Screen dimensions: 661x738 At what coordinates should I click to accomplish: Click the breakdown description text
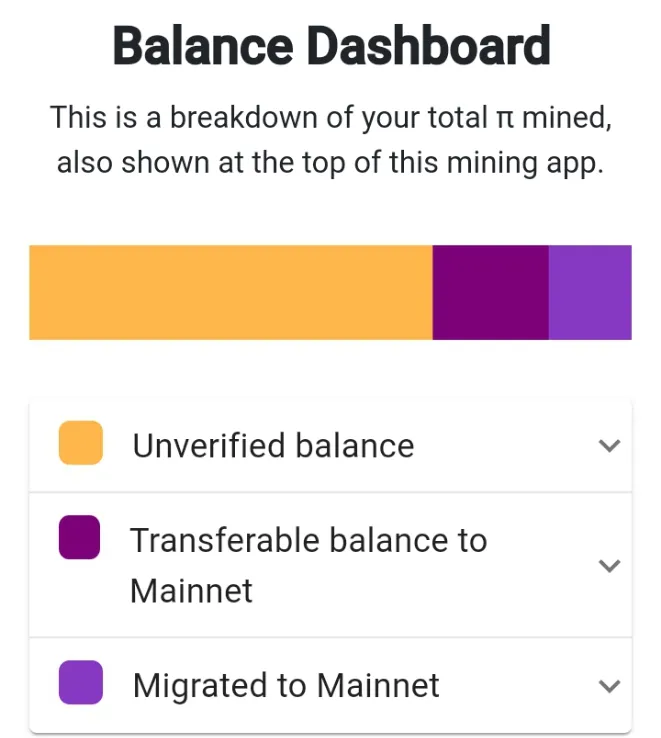click(330, 140)
